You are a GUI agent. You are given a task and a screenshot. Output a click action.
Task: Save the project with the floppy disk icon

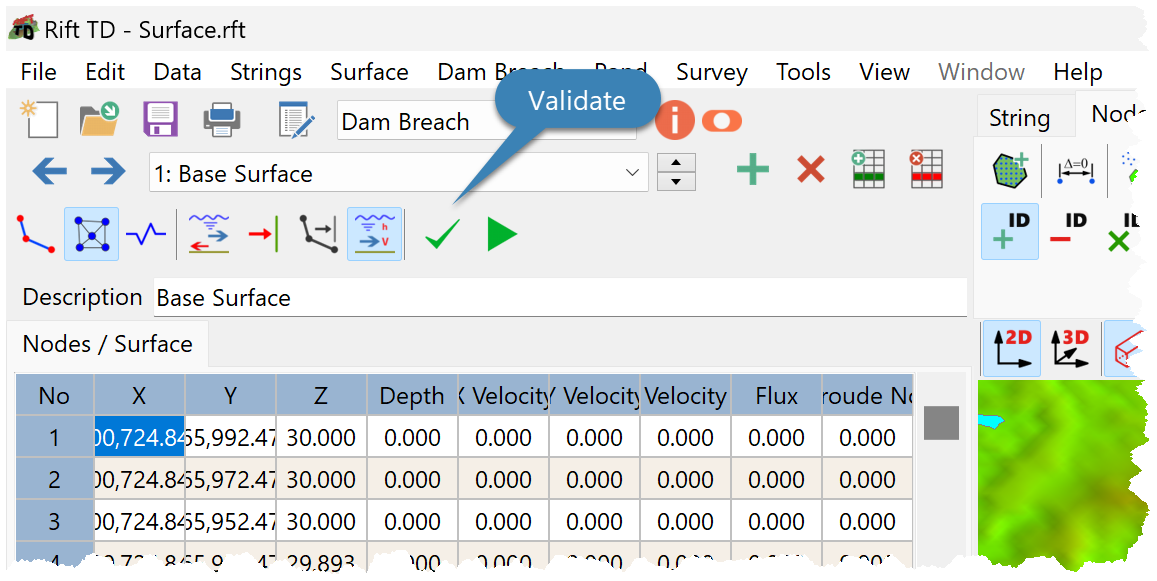coord(161,120)
